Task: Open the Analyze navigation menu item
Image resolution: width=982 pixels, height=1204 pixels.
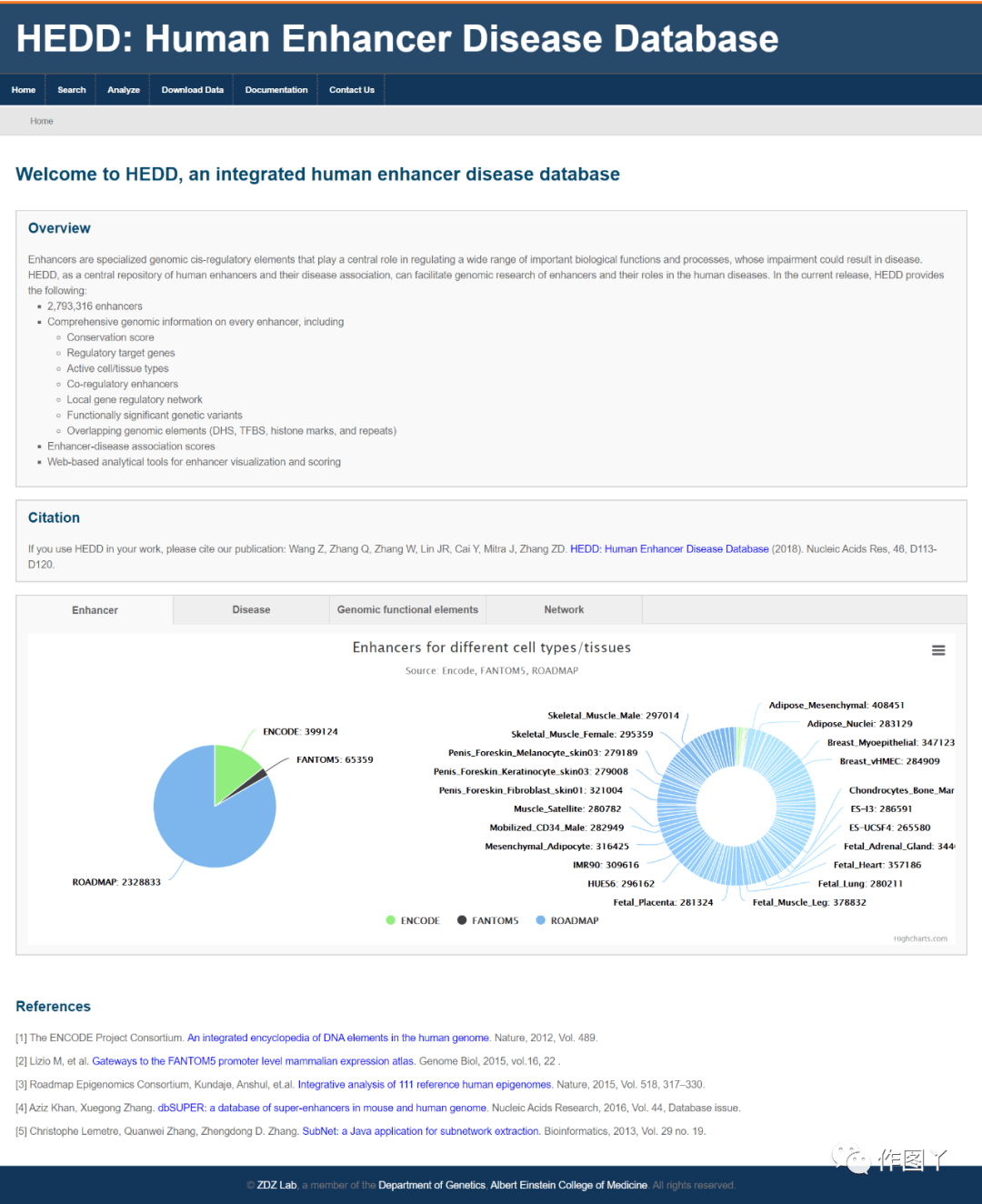Action: (x=124, y=90)
